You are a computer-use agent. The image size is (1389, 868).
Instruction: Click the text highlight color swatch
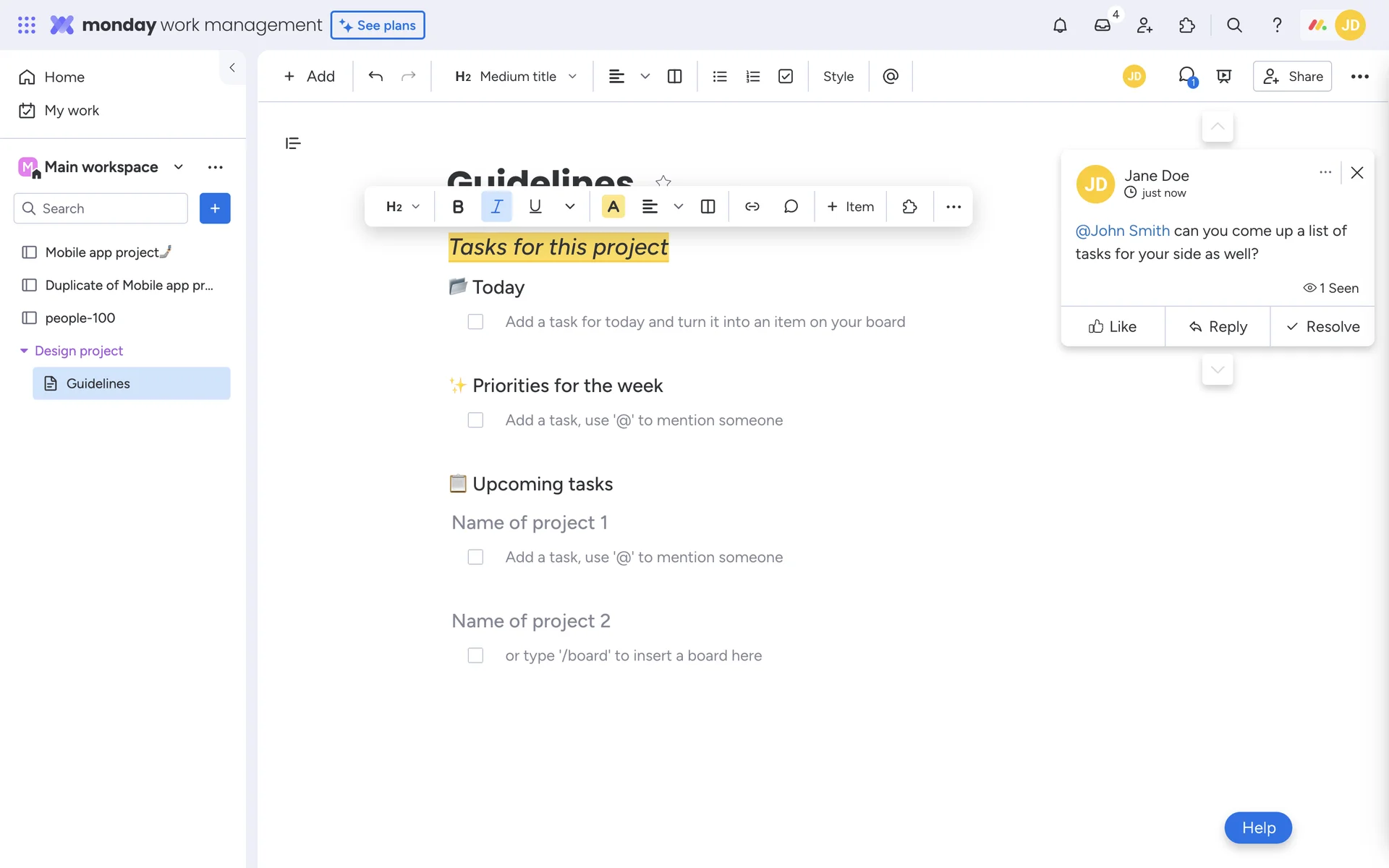tap(613, 207)
